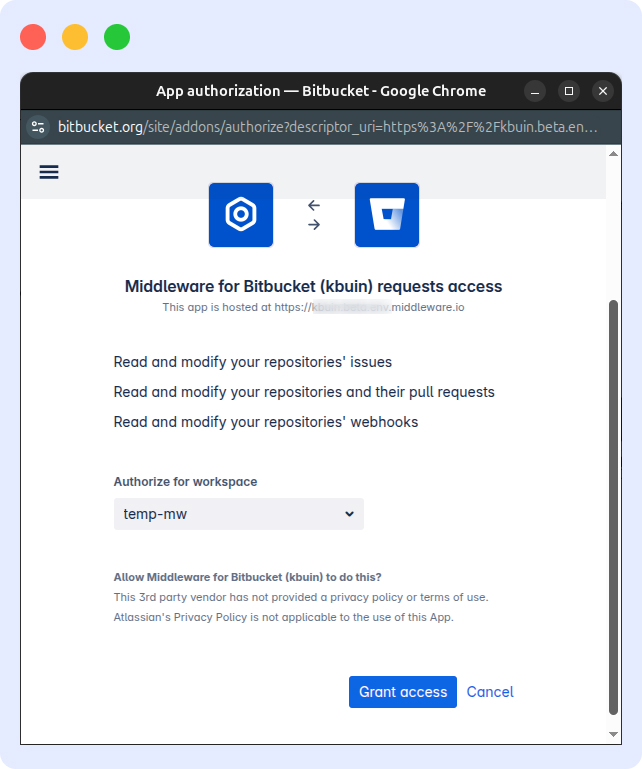This screenshot has height=769, width=642.
Task: Click the 'Authorize for workspace' label
Action: (x=185, y=482)
